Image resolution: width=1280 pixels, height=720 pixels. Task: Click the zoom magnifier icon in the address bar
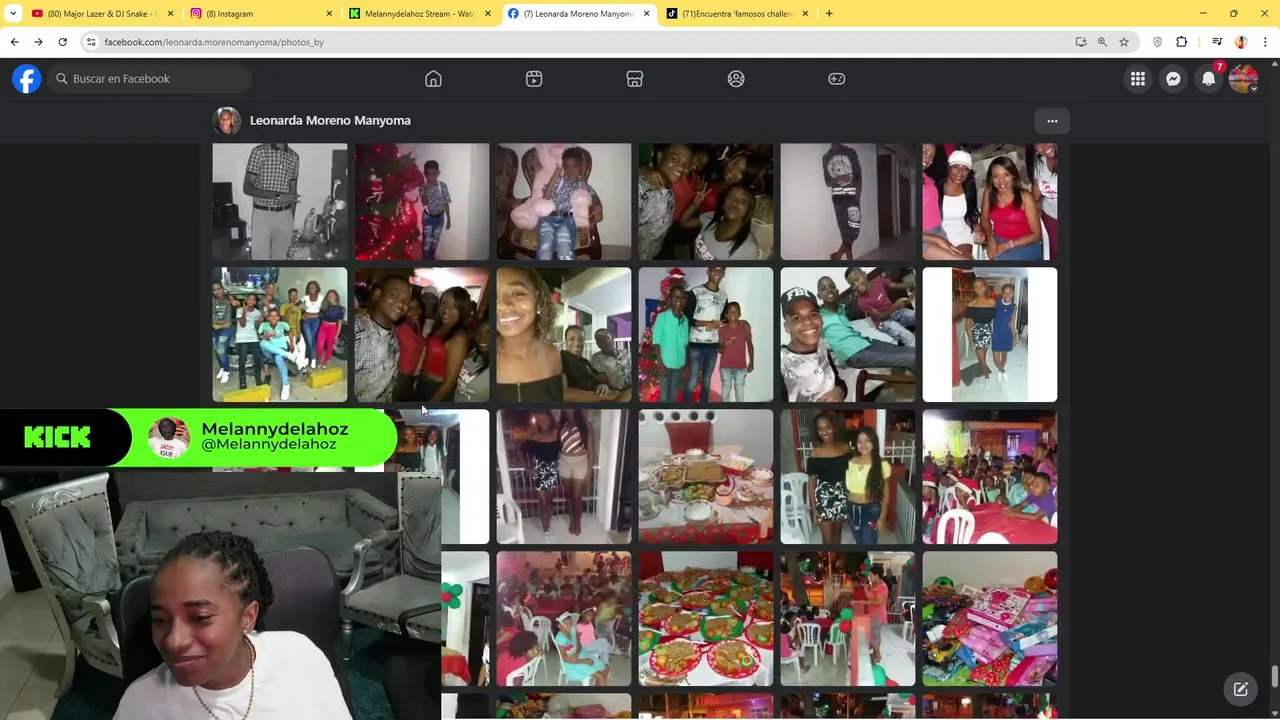pyautogui.click(x=1102, y=42)
